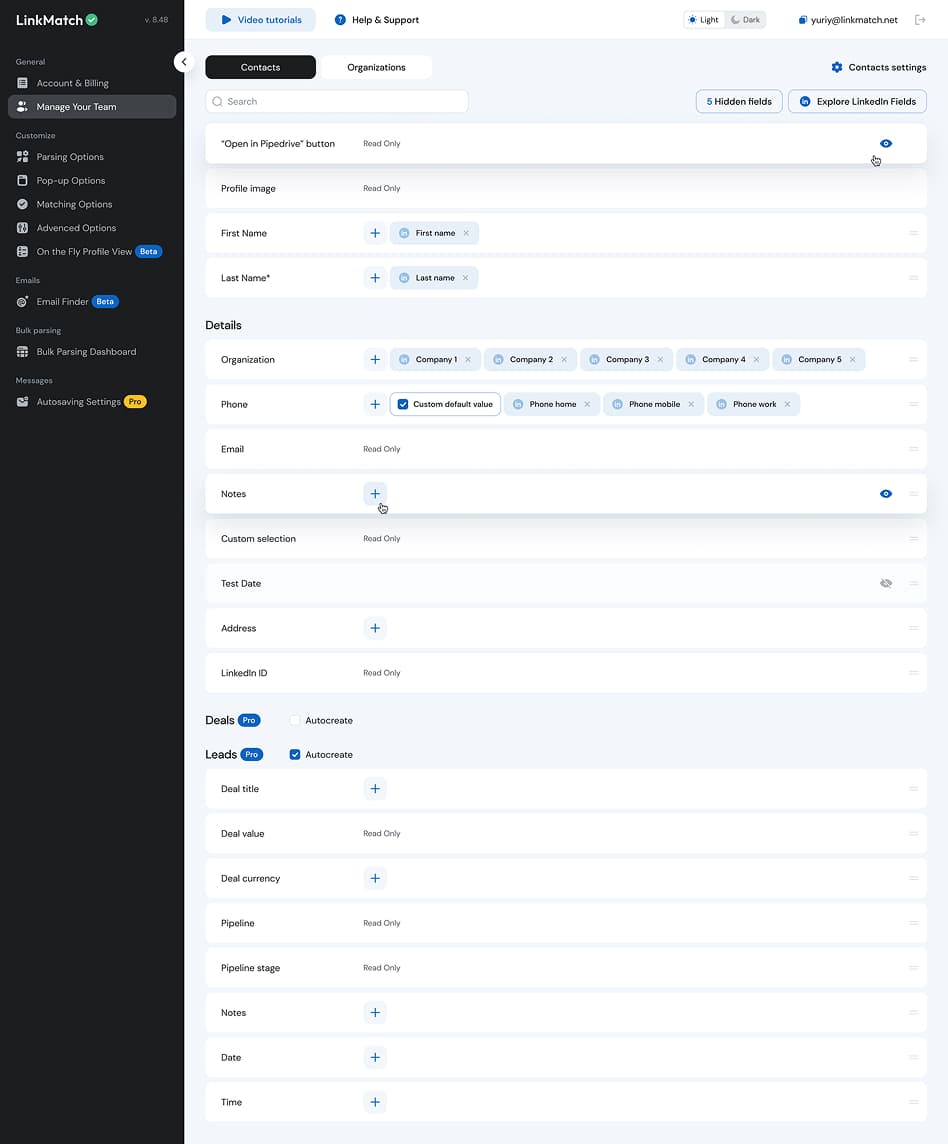This screenshot has height=1144, width=948.
Task: Click the Email Finder Beta sidebar icon
Action: [x=23, y=301]
